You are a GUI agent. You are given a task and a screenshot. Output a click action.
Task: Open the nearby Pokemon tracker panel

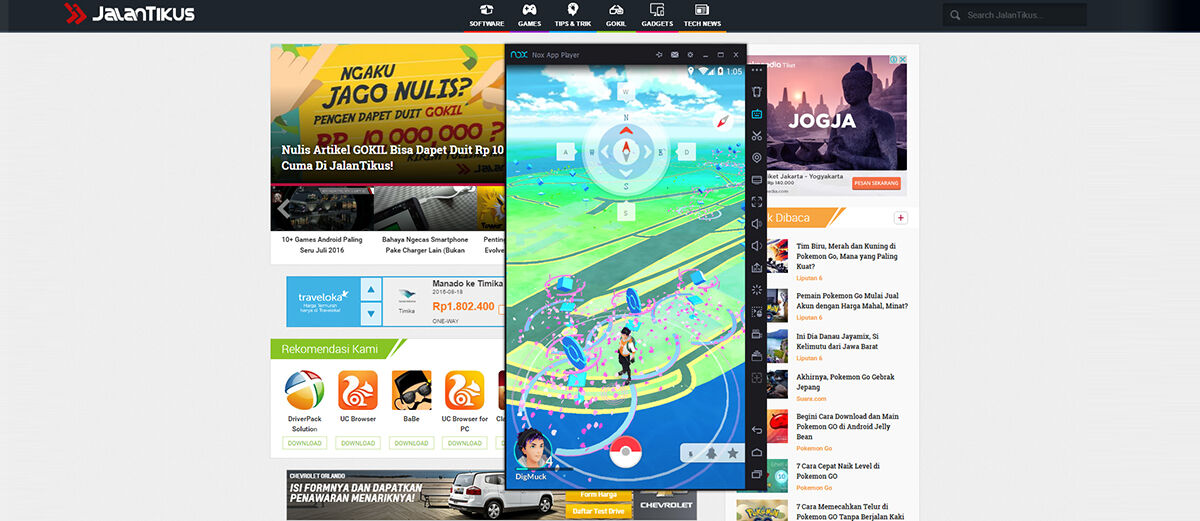(713, 453)
